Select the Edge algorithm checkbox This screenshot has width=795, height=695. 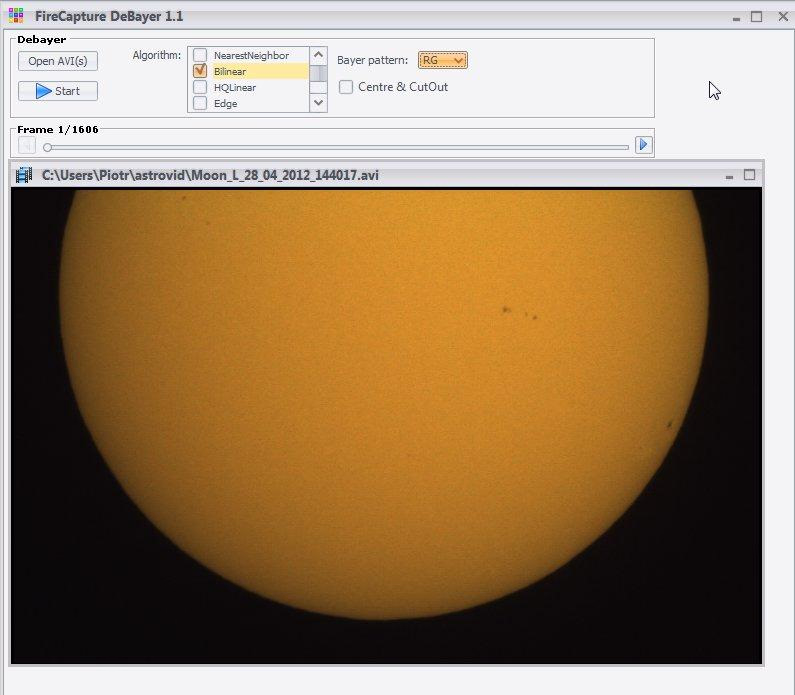pyautogui.click(x=200, y=103)
